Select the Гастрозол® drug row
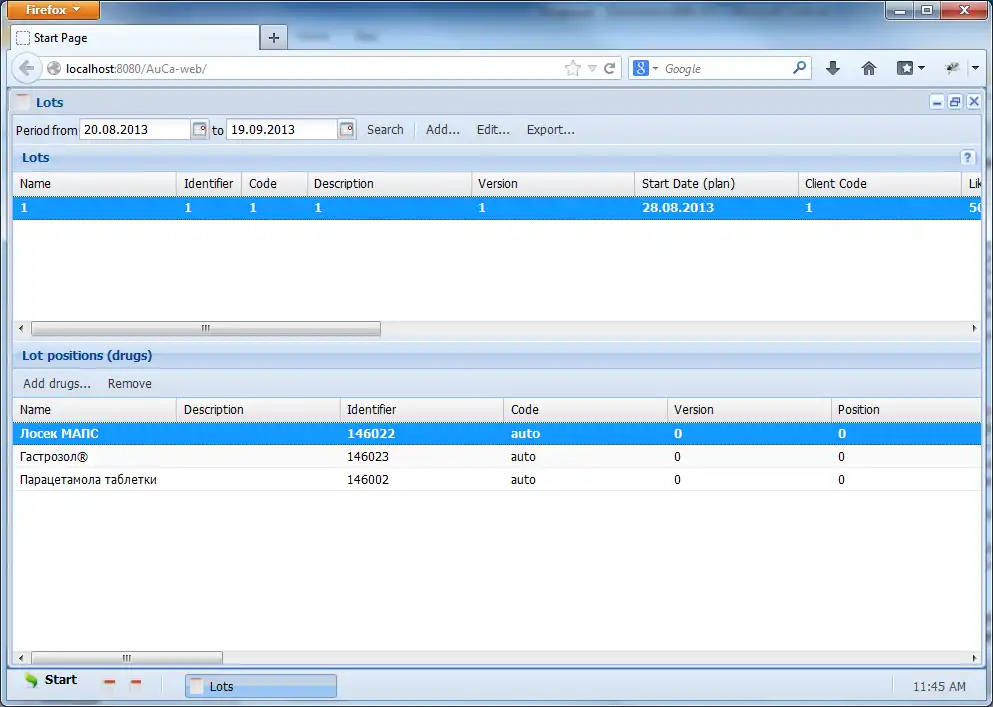The width and height of the screenshot is (993, 707). coord(497,457)
